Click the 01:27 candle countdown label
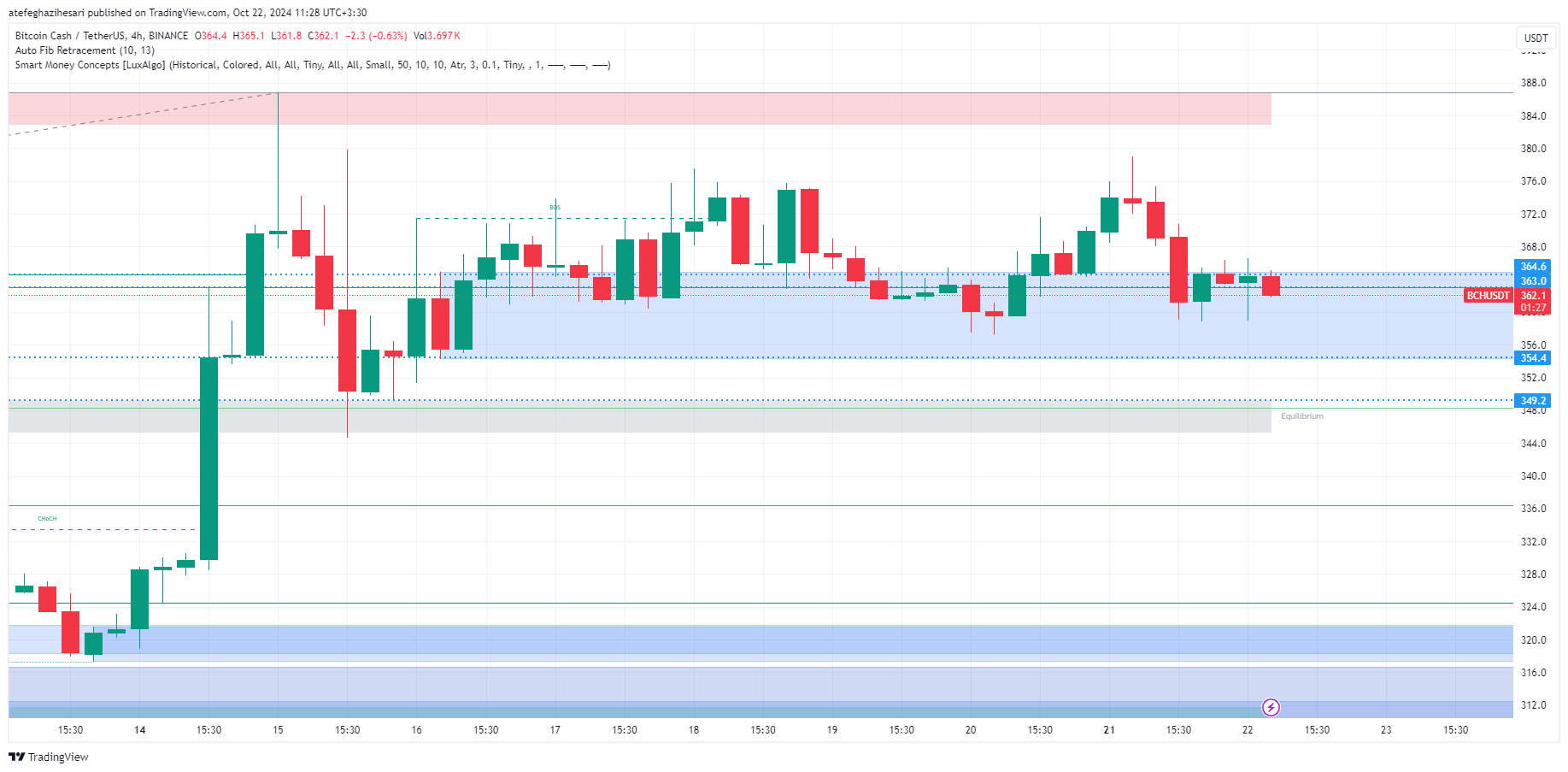This screenshot has height=772, width=1568. click(x=1533, y=308)
